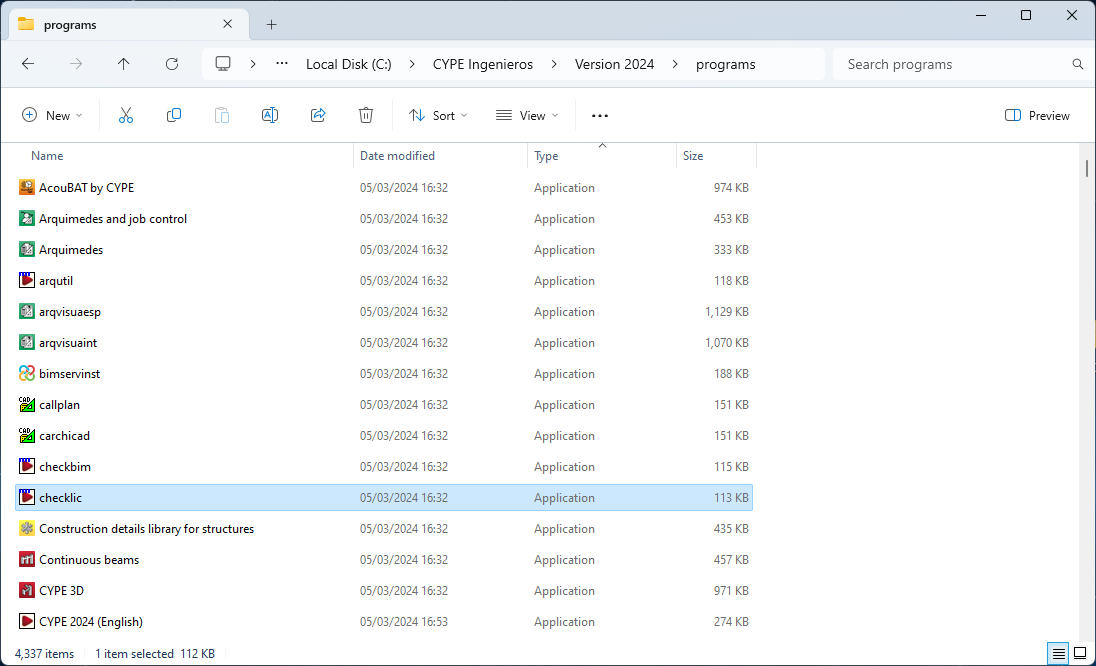Close the programs tab

tap(228, 24)
